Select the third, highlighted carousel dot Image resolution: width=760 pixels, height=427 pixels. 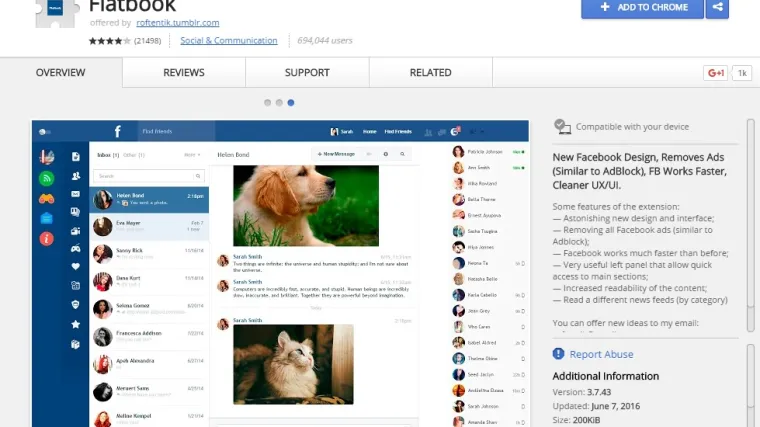(291, 102)
